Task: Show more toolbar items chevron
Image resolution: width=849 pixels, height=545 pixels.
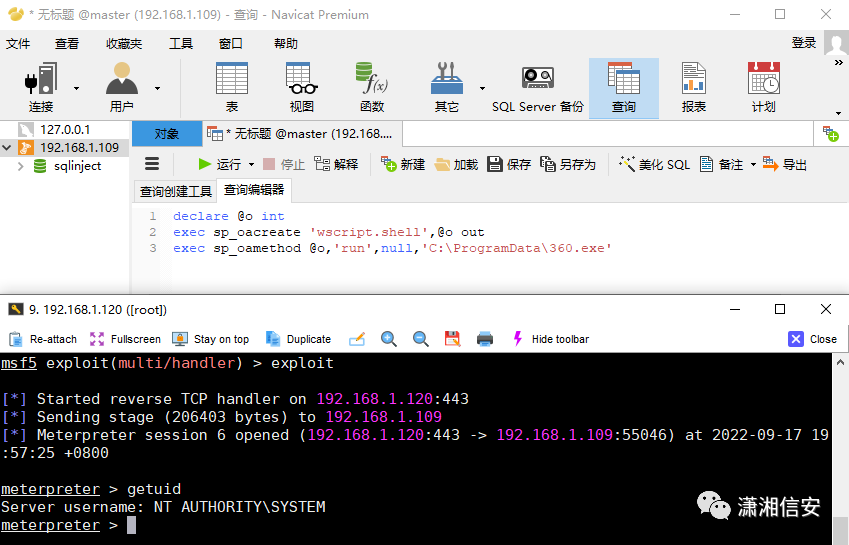Action: click(x=839, y=63)
